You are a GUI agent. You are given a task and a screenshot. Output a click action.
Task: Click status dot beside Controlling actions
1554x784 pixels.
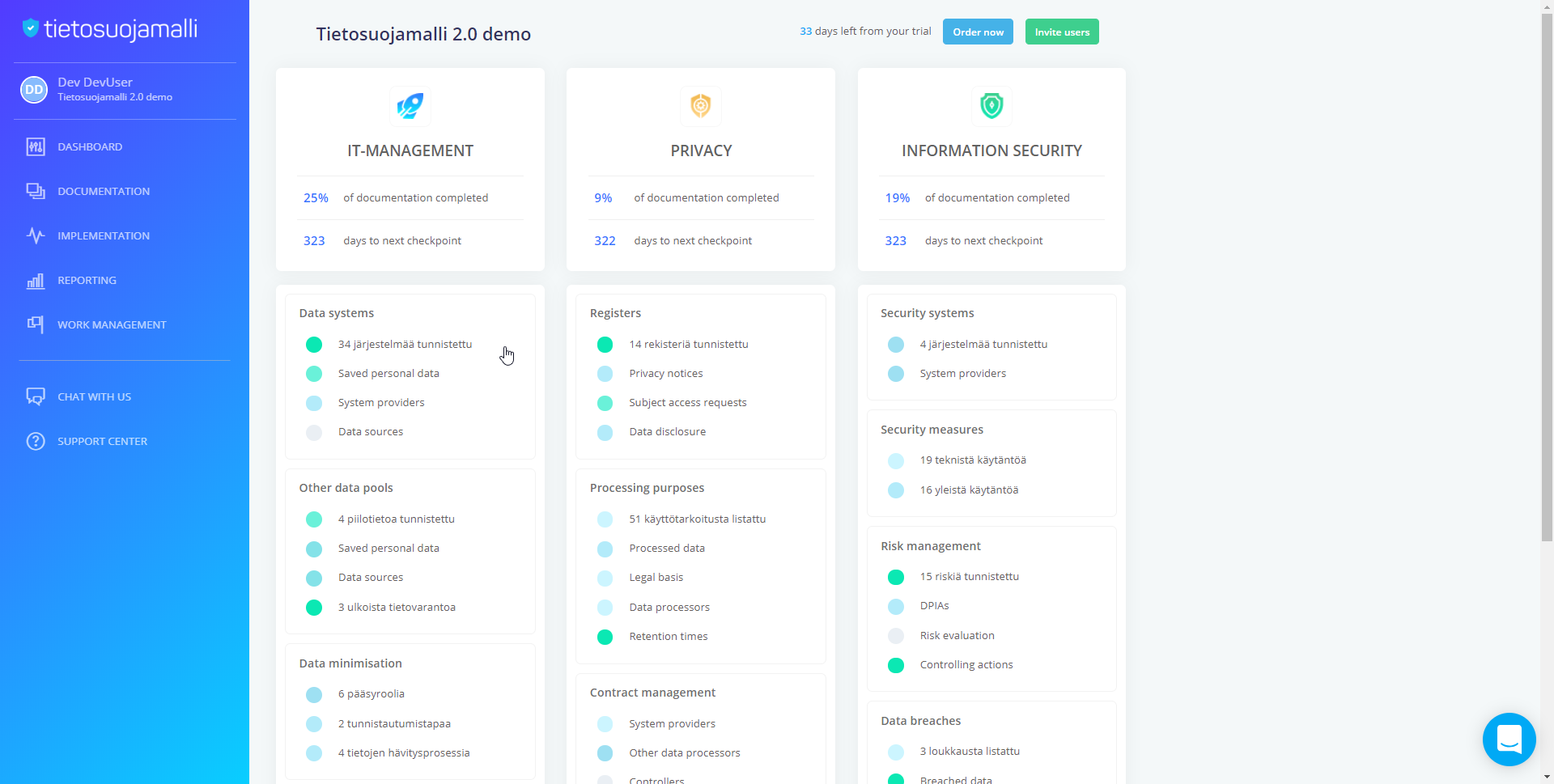(x=896, y=665)
